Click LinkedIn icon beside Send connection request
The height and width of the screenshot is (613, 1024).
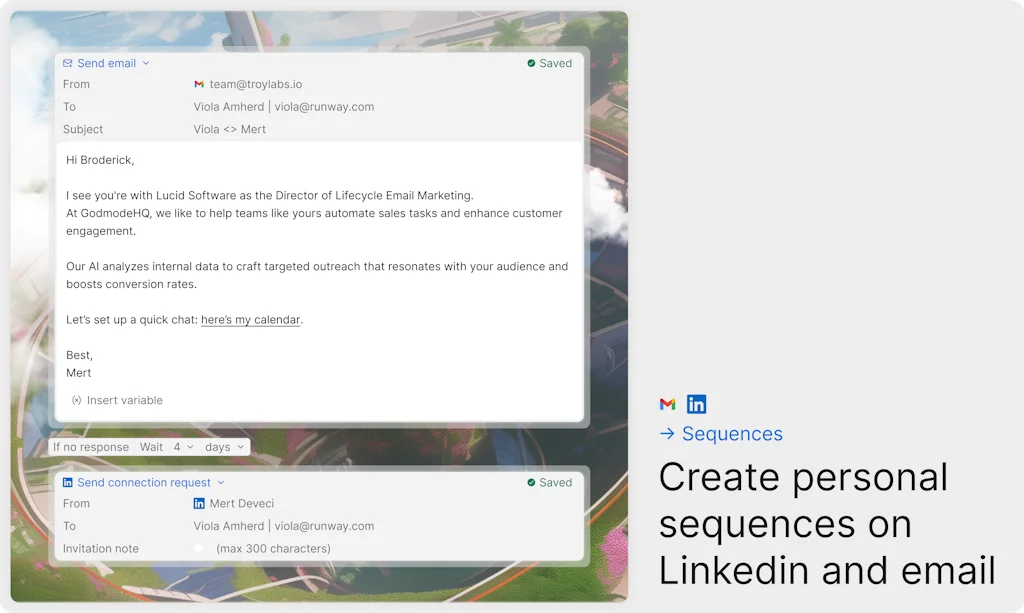click(68, 482)
